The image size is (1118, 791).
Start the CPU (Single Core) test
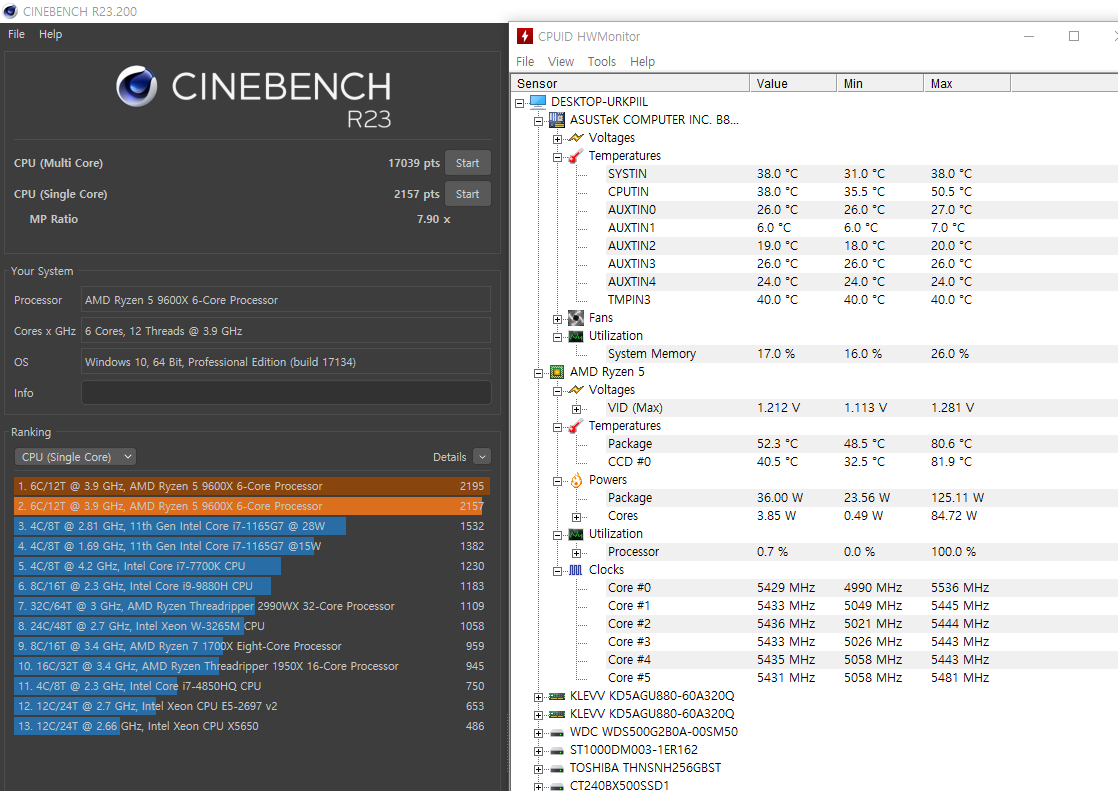coord(468,194)
